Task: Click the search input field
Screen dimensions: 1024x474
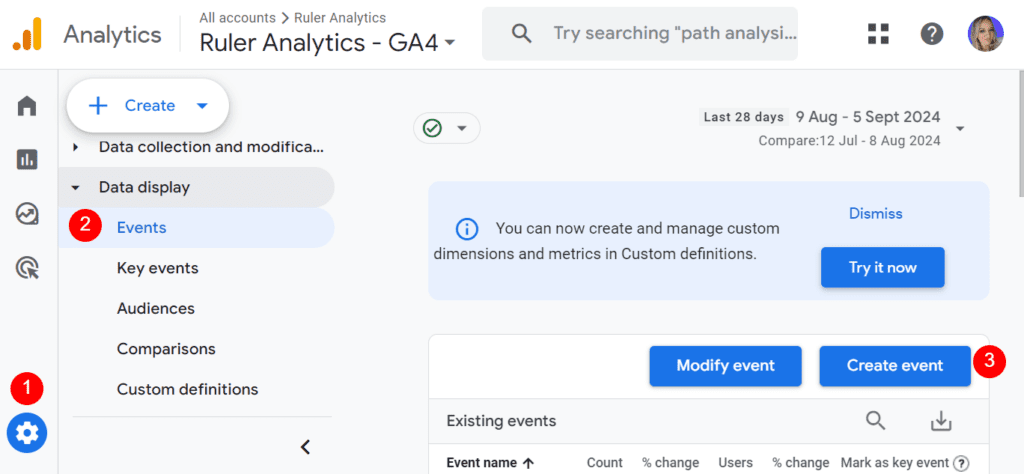Action: pos(640,34)
